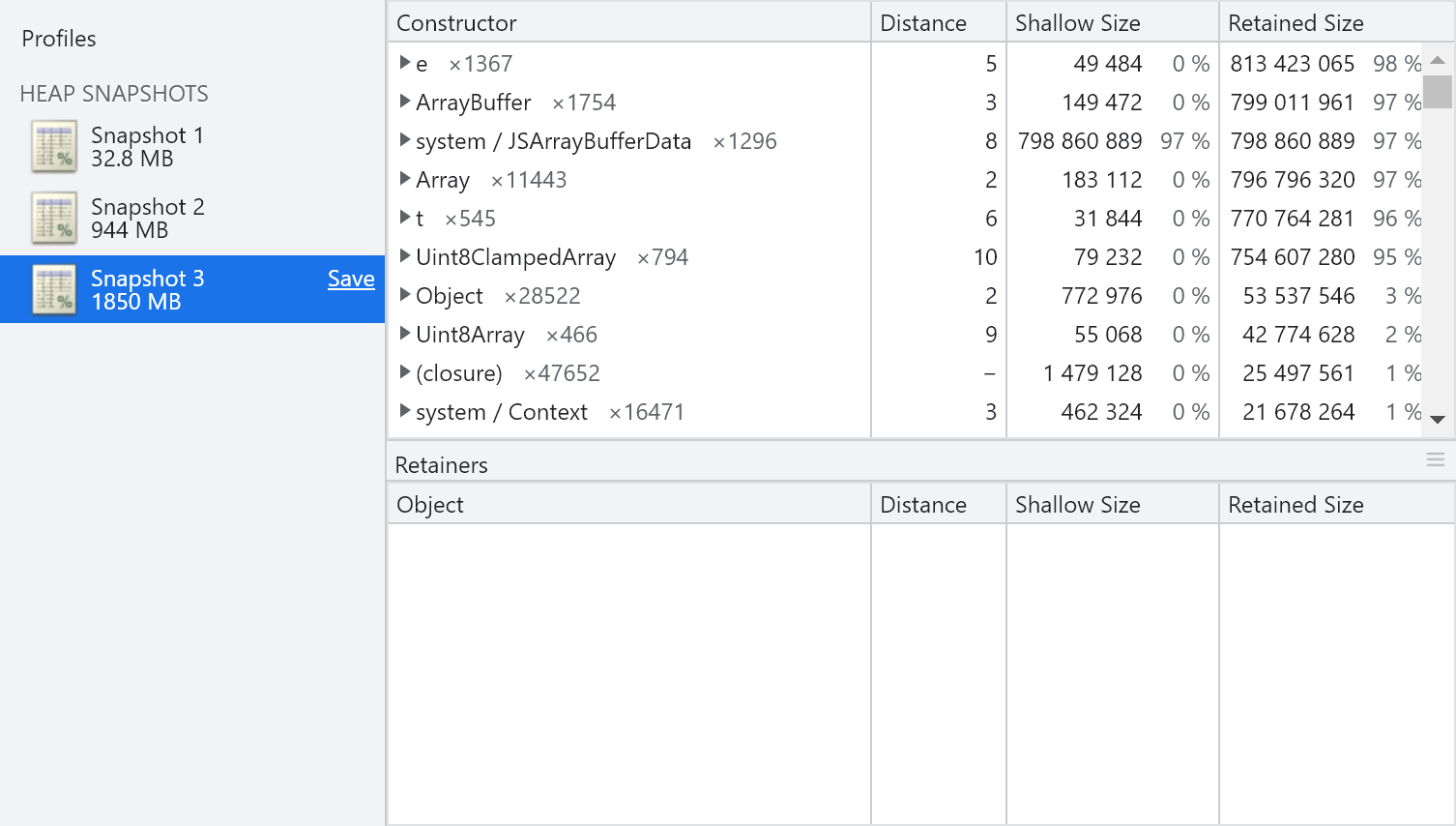This screenshot has width=1456, height=826.
Task: Expand the 'e ×1367' constructor row
Action: coord(405,63)
